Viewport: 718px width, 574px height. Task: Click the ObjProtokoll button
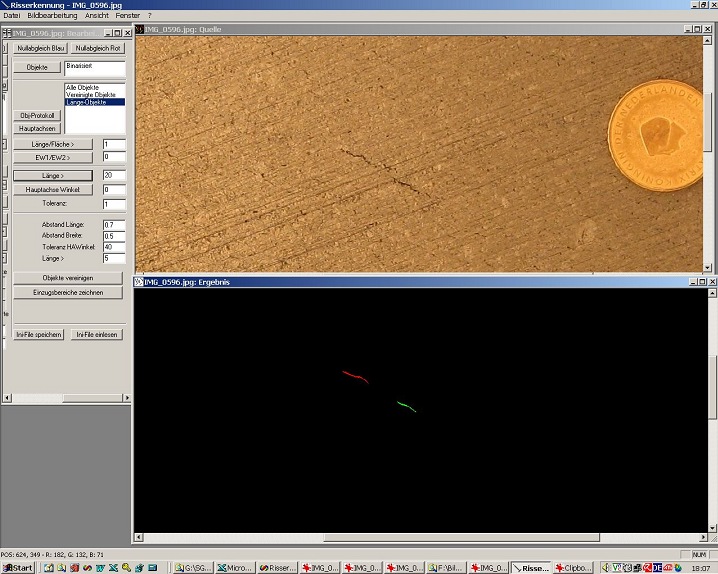click(x=37, y=115)
